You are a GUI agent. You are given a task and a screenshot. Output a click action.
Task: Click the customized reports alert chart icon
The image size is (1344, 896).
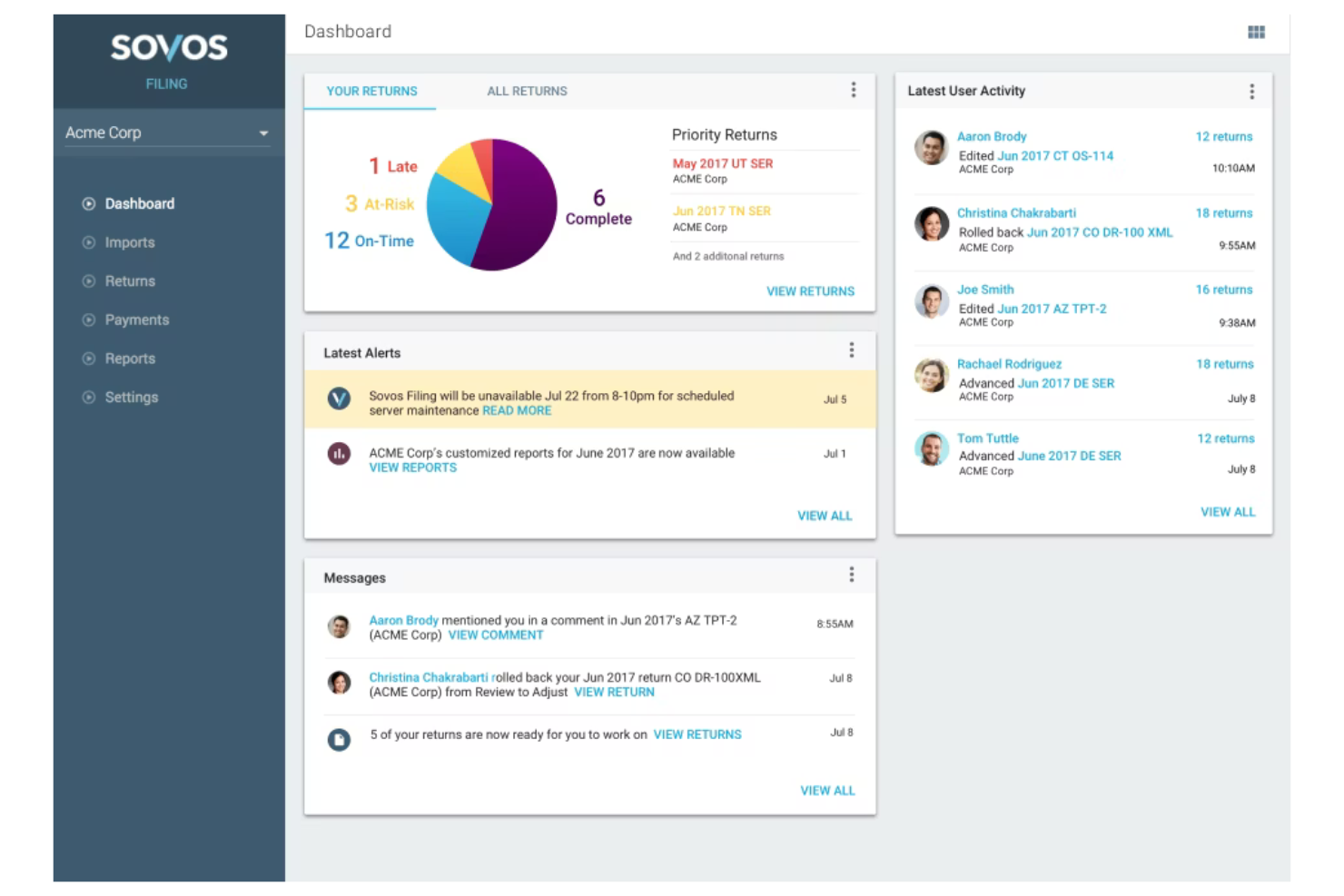click(339, 453)
